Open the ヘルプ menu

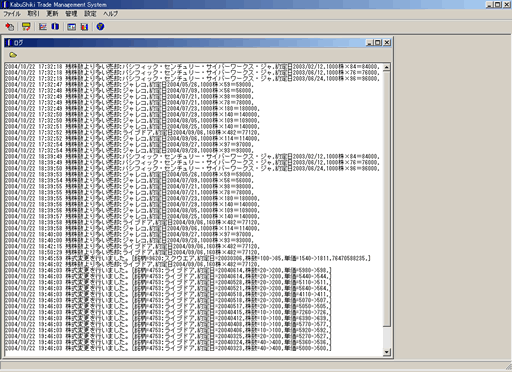(x=110, y=14)
